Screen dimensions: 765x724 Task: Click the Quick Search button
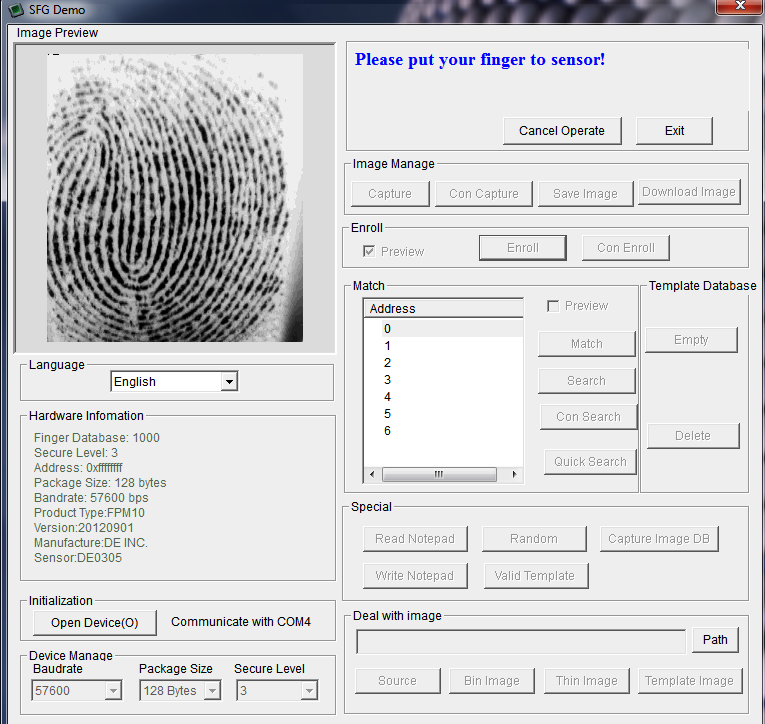click(x=590, y=462)
